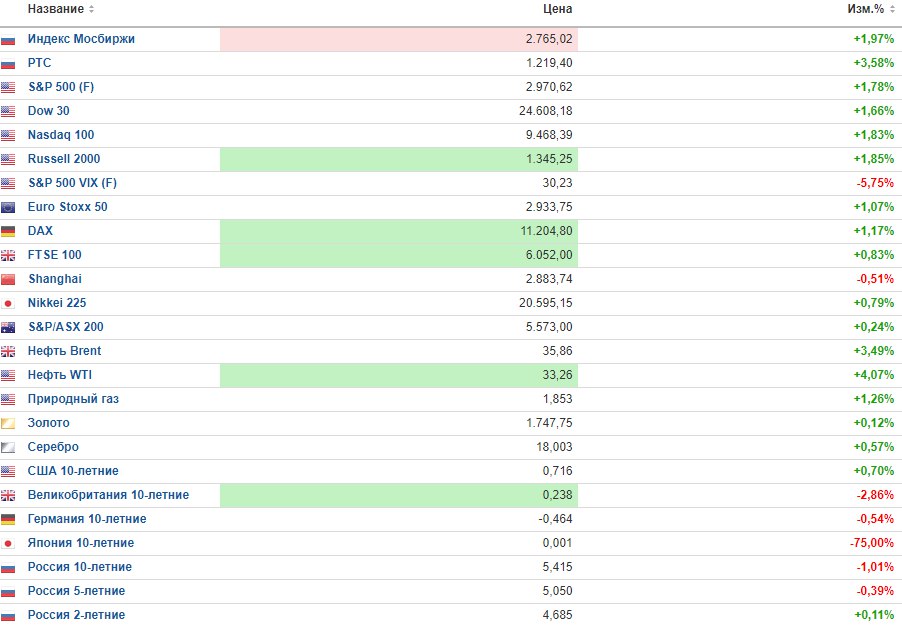The width and height of the screenshot is (902, 628).
Task: Open the Россия 5-летние bond link
Action: pyautogui.click(x=76, y=591)
